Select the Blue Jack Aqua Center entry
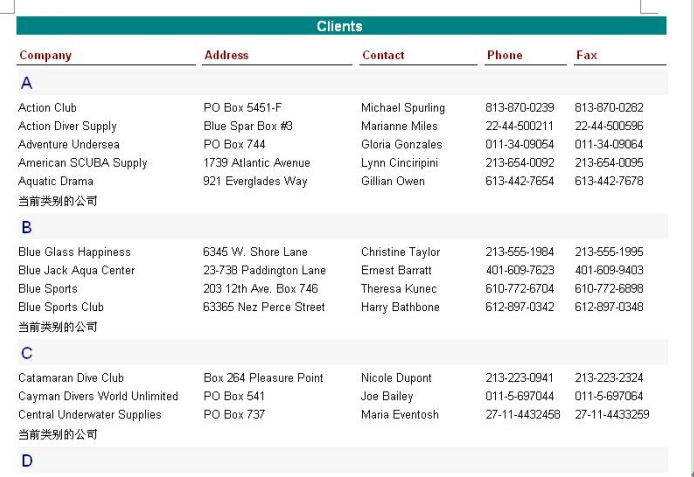 77,270
